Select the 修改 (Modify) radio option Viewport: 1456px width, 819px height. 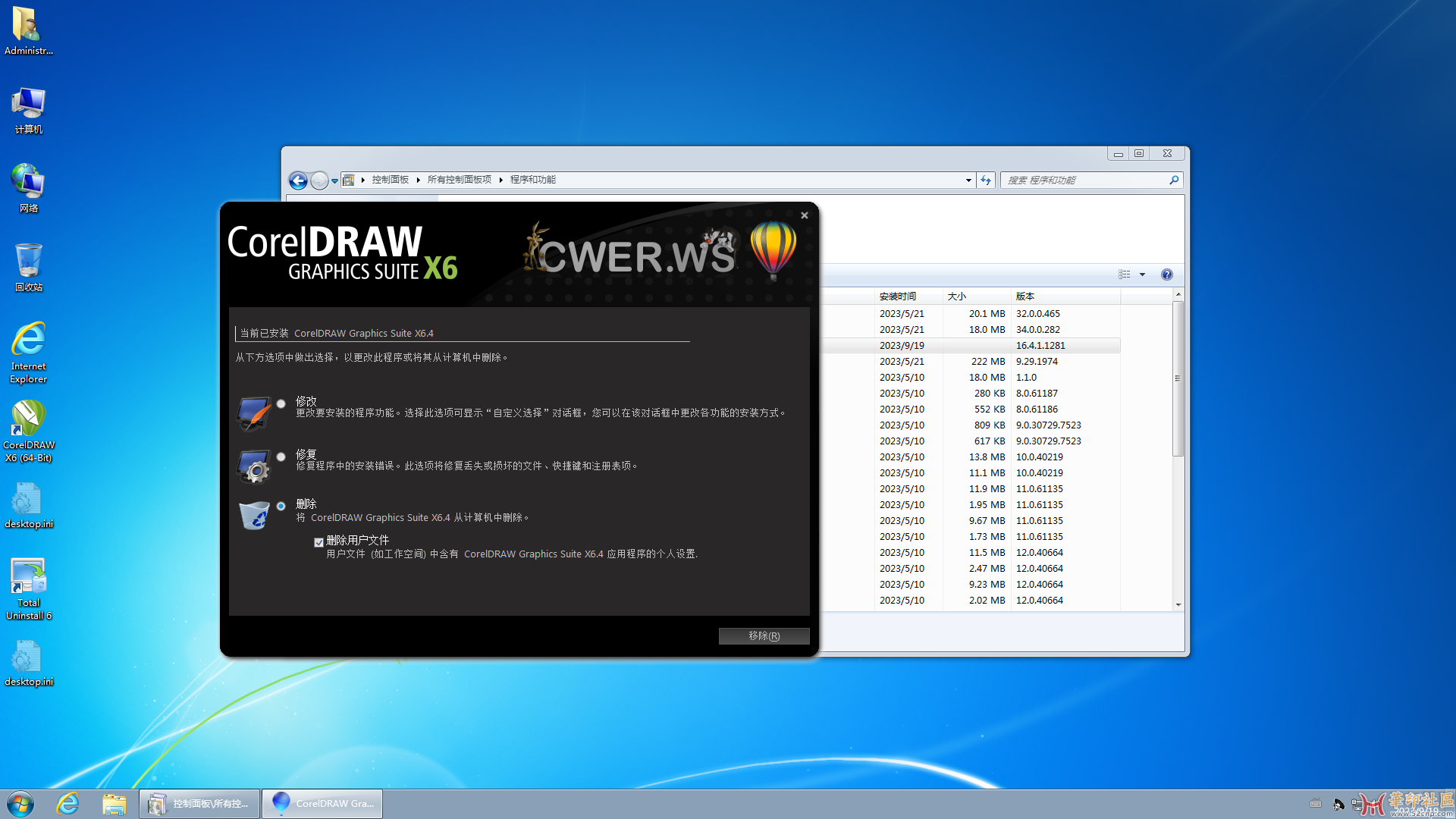point(281,404)
